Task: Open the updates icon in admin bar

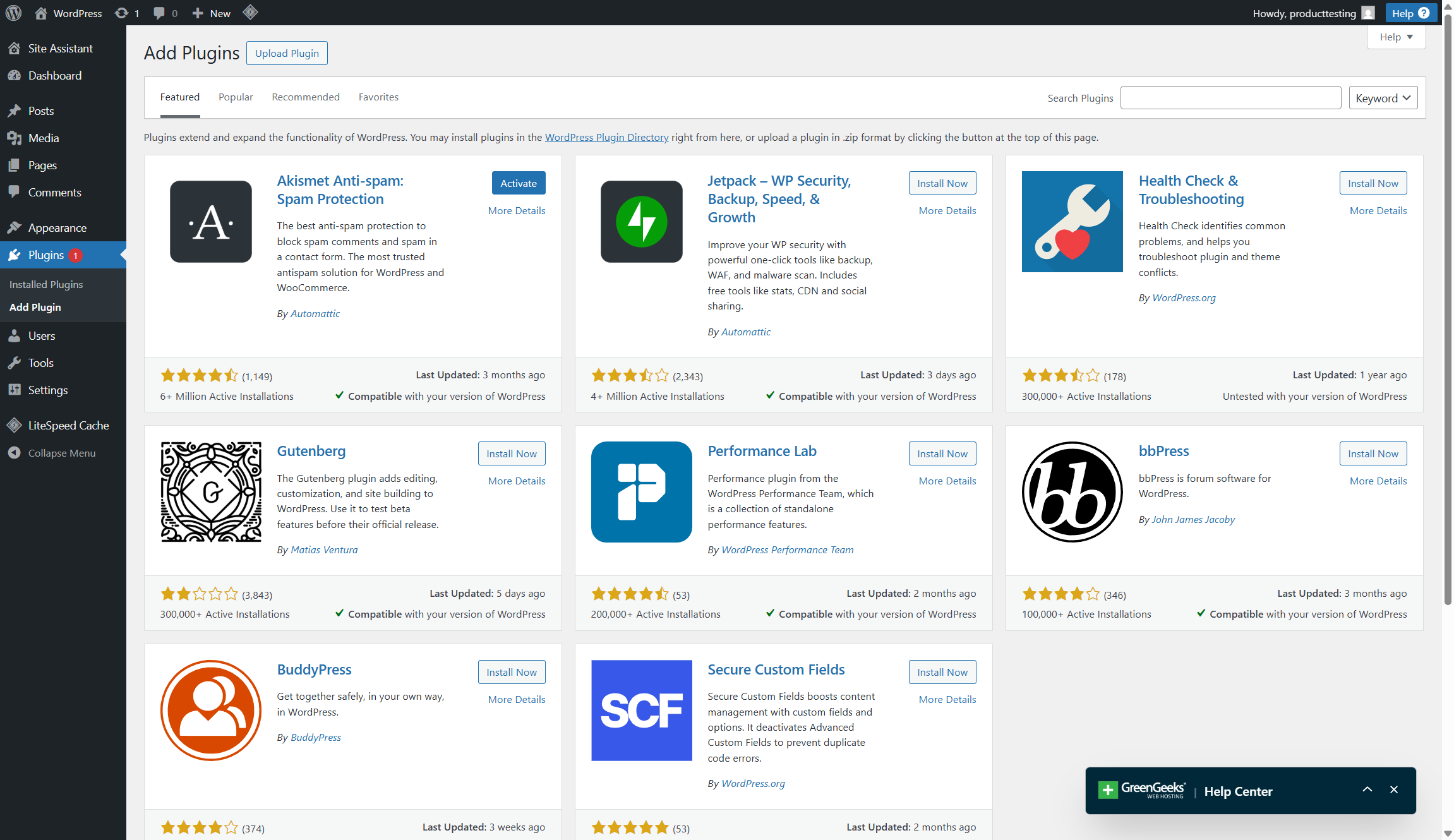Action: [122, 13]
